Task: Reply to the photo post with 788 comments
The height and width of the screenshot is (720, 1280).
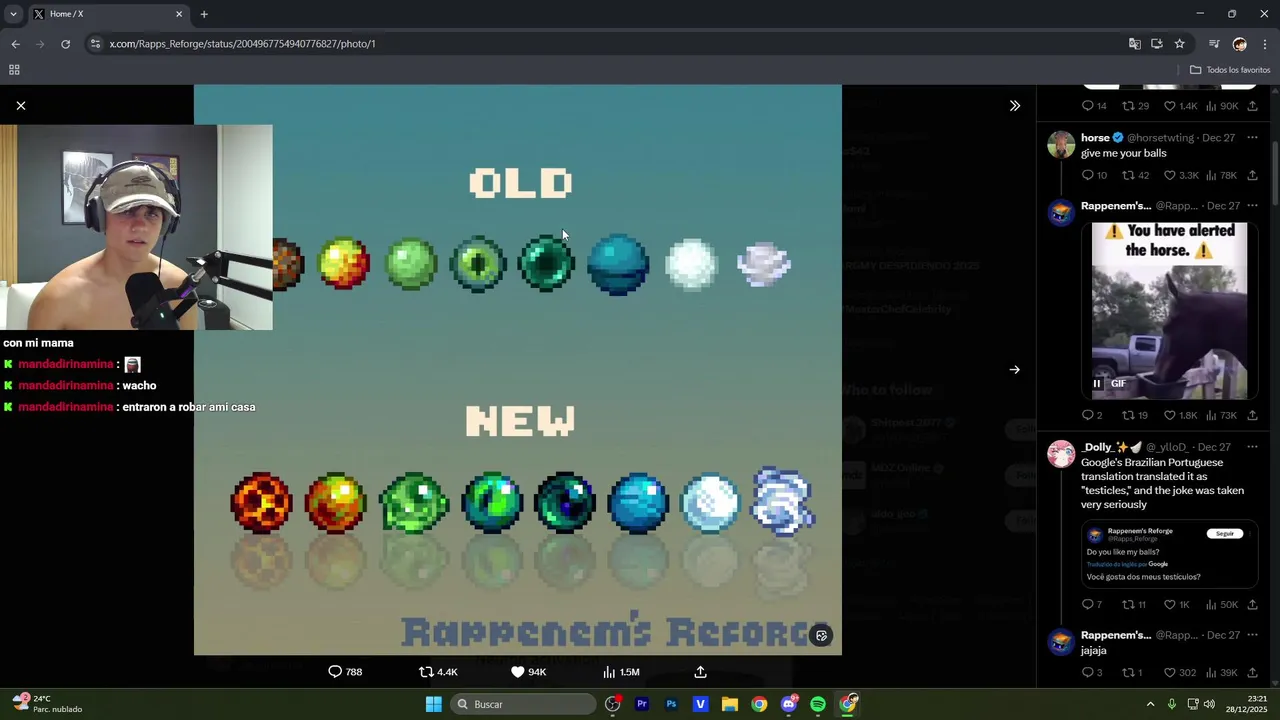Action: coord(345,672)
